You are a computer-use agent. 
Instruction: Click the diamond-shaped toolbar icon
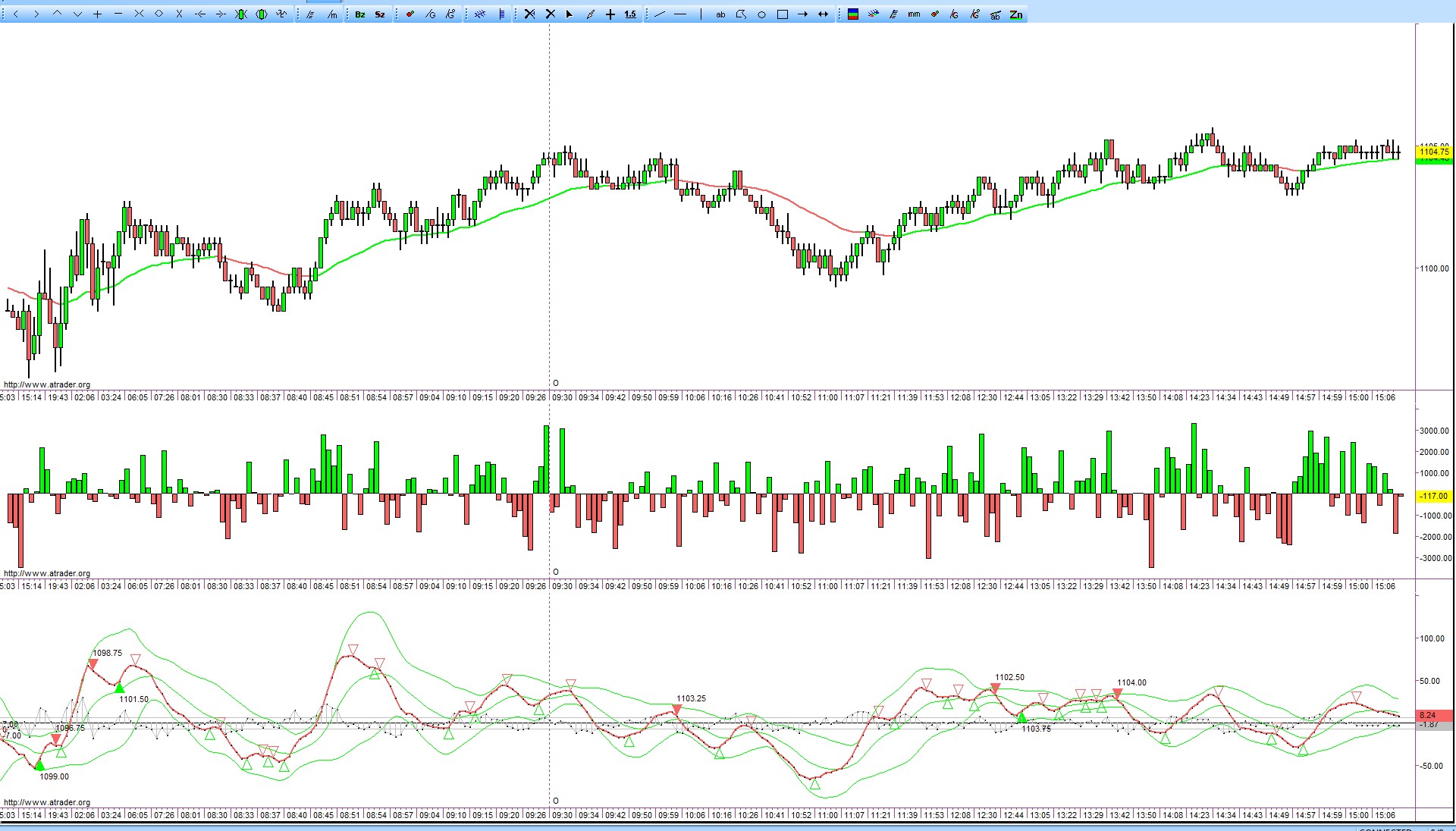point(159,14)
